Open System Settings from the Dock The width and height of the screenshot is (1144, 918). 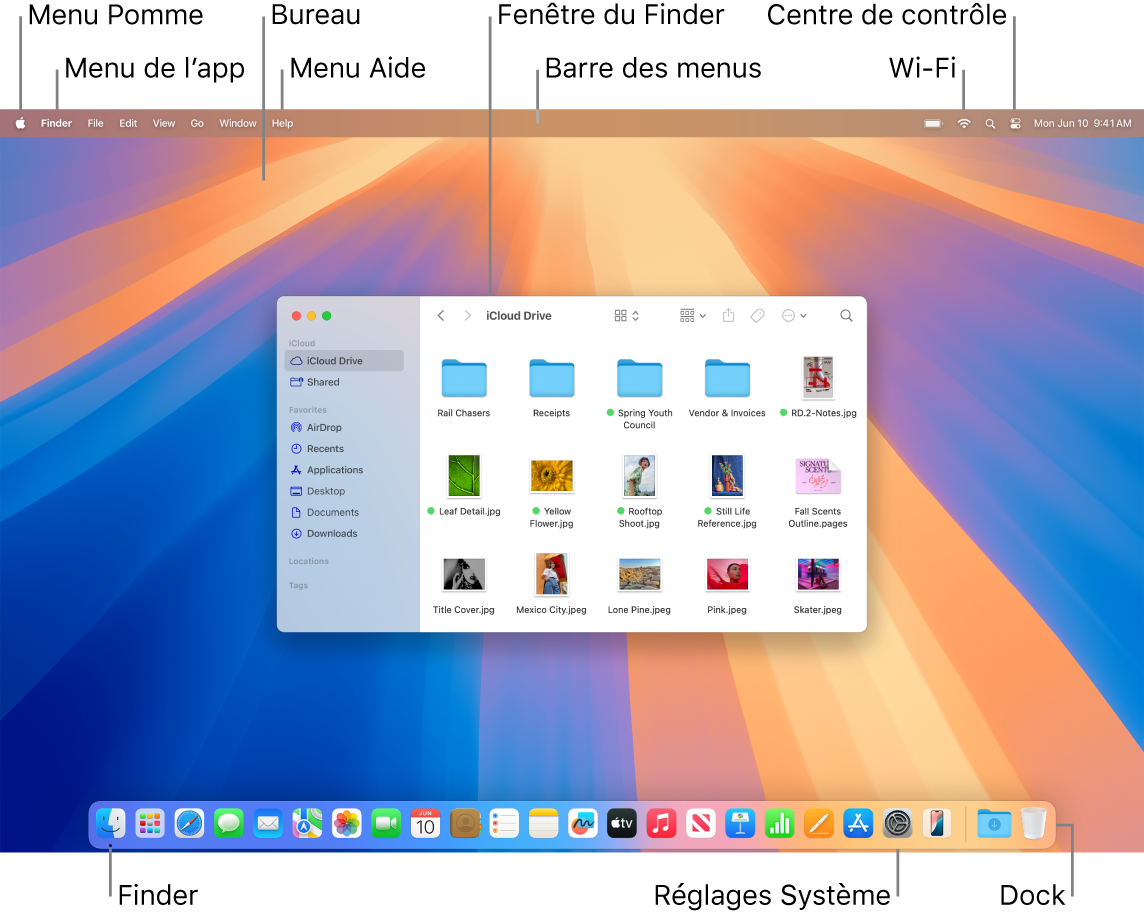point(897,824)
